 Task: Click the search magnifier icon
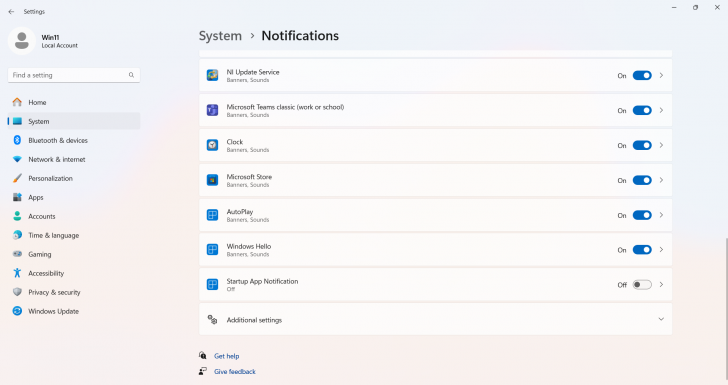coord(131,75)
